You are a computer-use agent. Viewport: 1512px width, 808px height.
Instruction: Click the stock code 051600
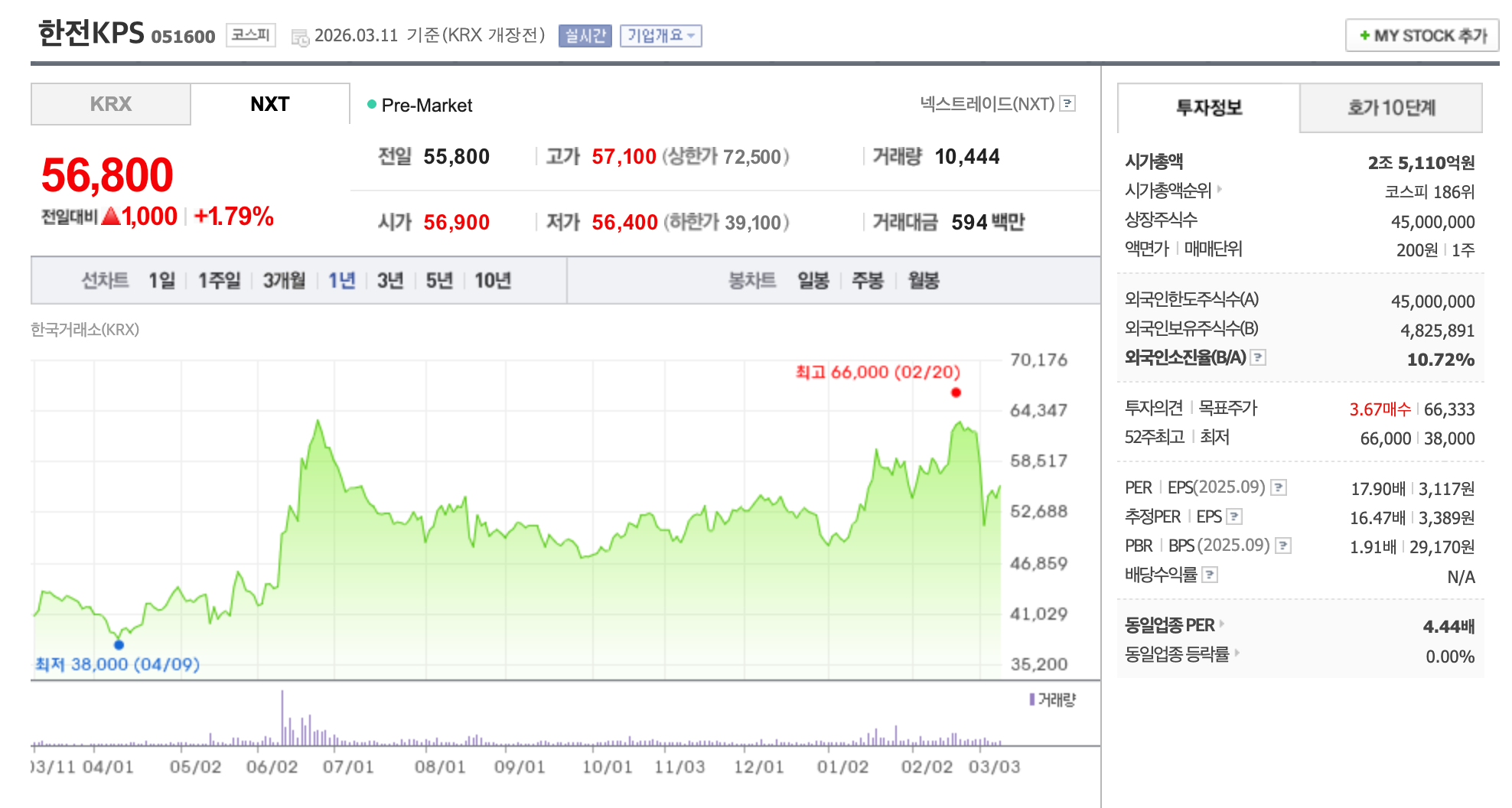[x=184, y=37]
